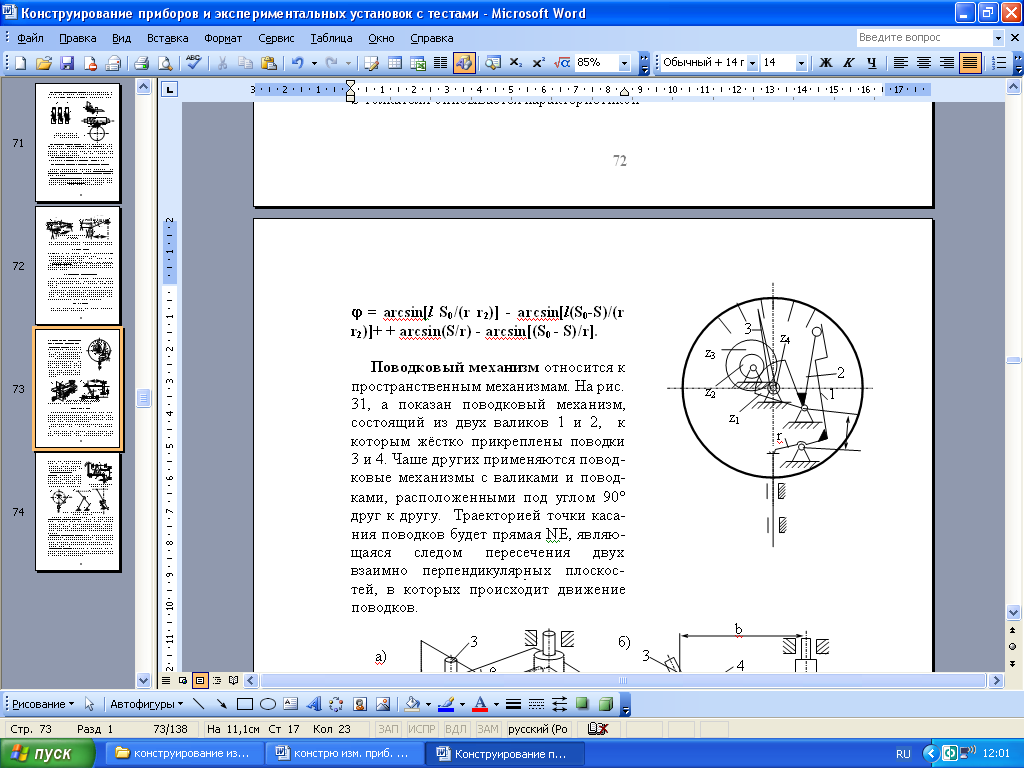The height and width of the screenshot is (768, 1024).
Task: Undo the last action
Action: click(x=298, y=63)
